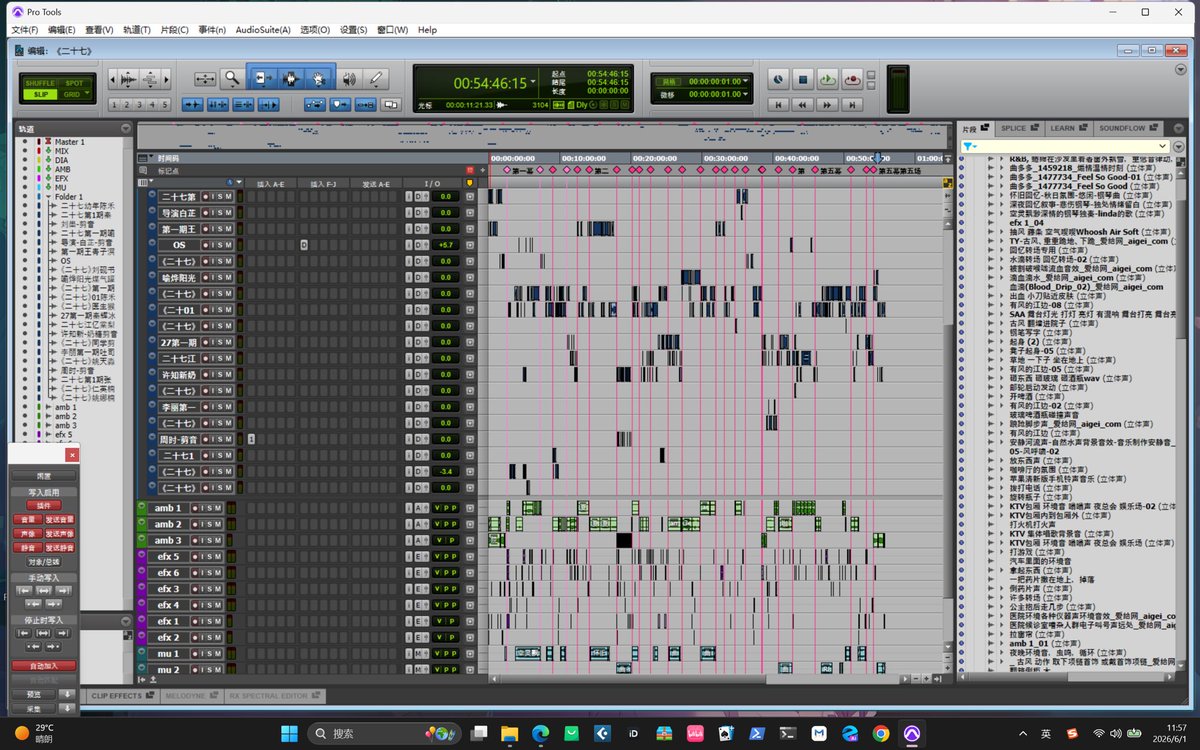Click the horizontal zoom toggle icon
Screen dimensions: 1200x750
click(205, 78)
